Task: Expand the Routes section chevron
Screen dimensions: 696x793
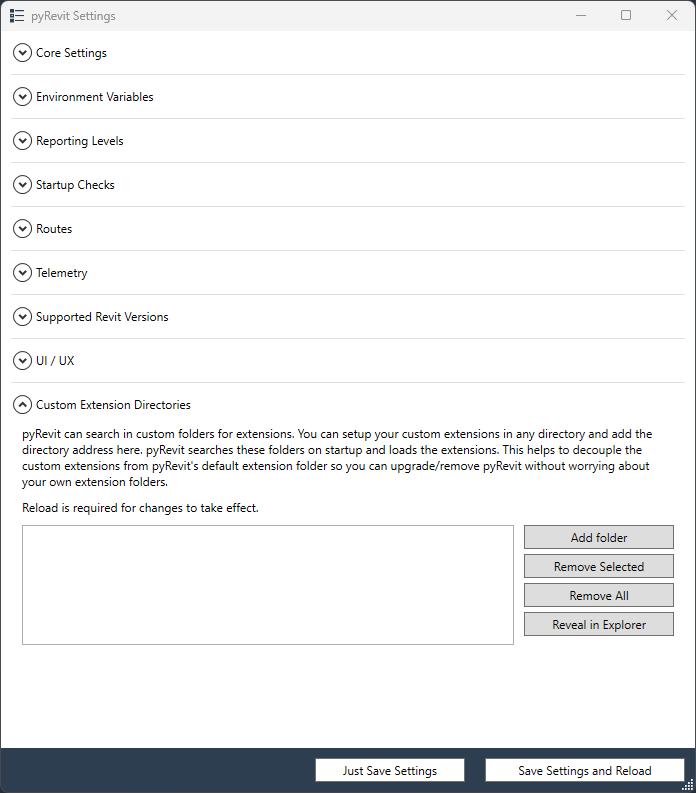Action: [22, 229]
